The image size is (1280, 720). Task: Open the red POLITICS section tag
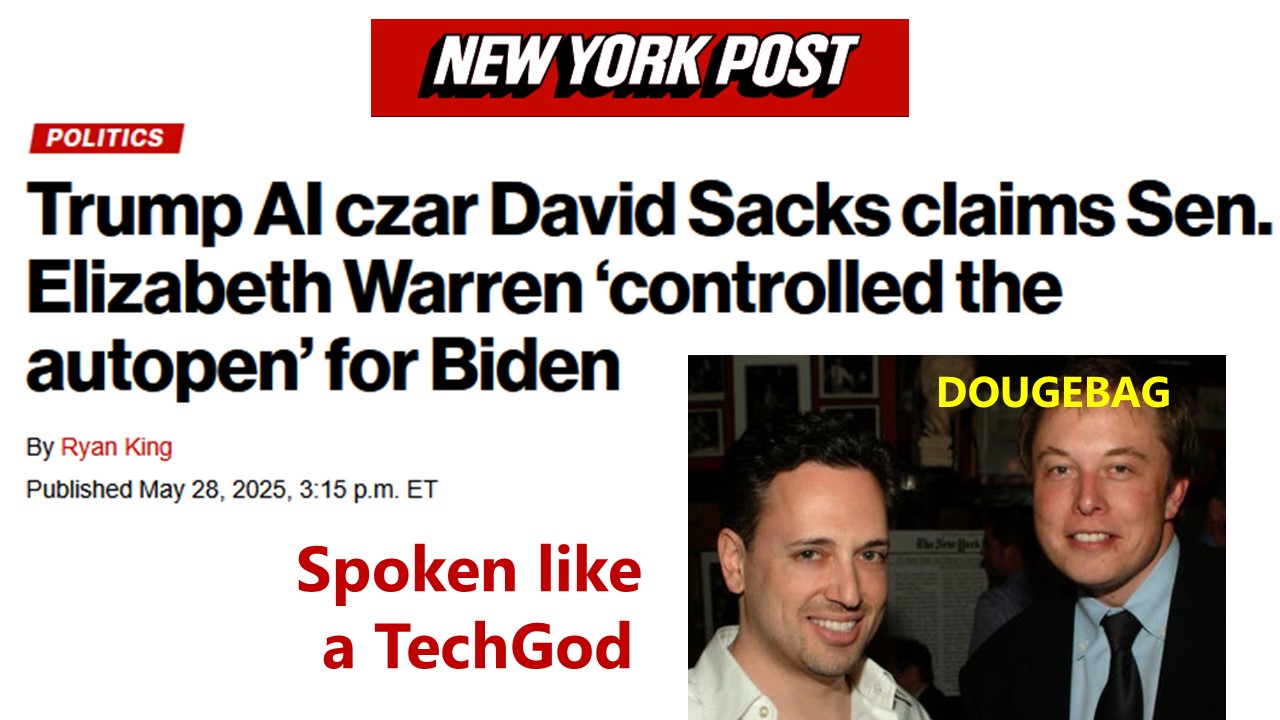pos(107,138)
